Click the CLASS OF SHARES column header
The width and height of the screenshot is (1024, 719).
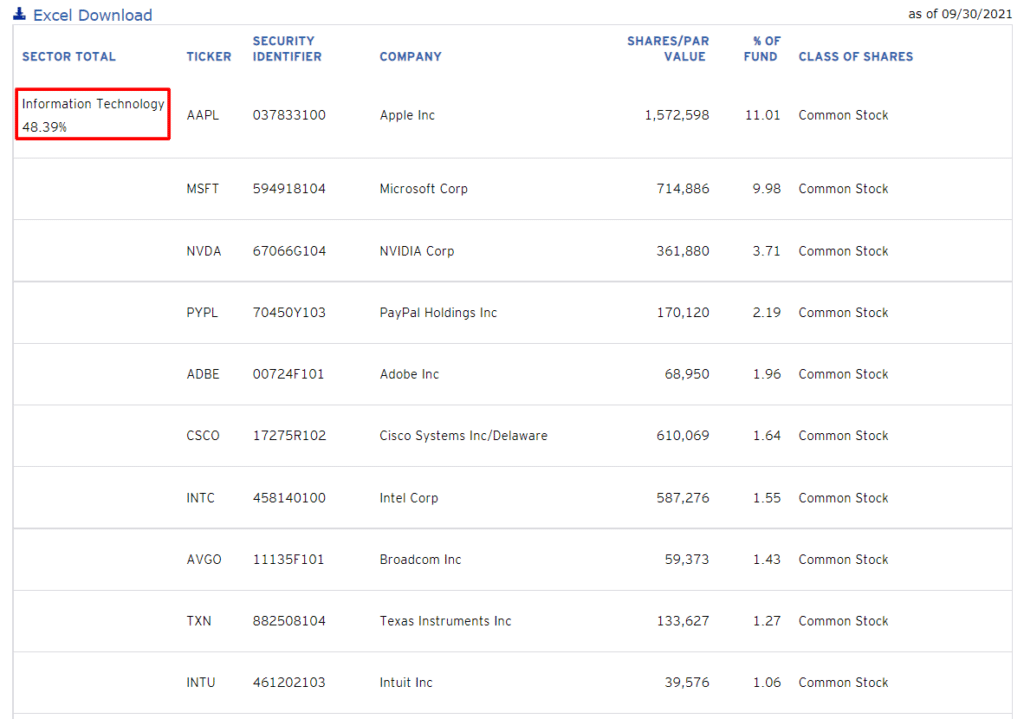(856, 57)
